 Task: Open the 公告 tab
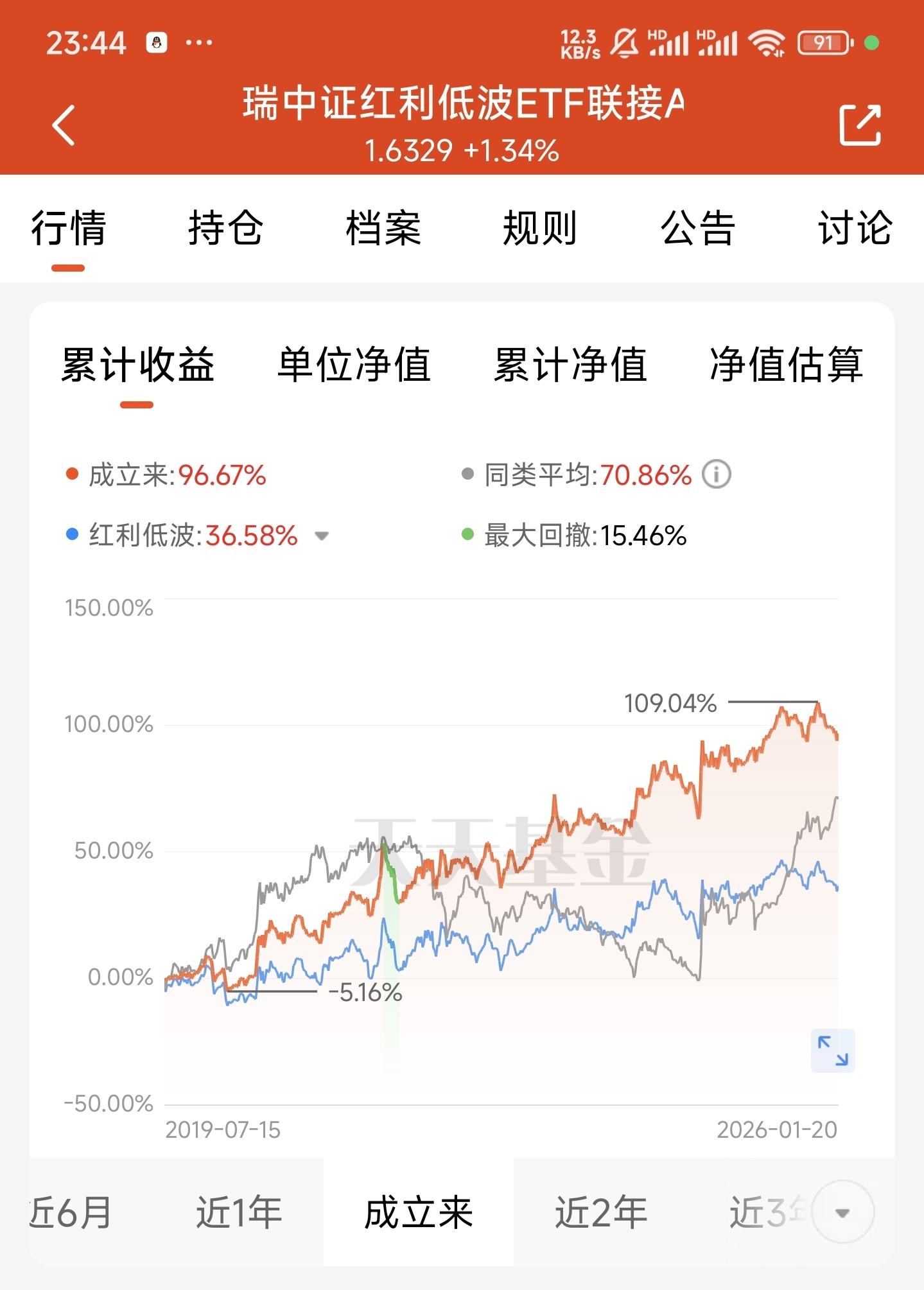[x=698, y=228]
